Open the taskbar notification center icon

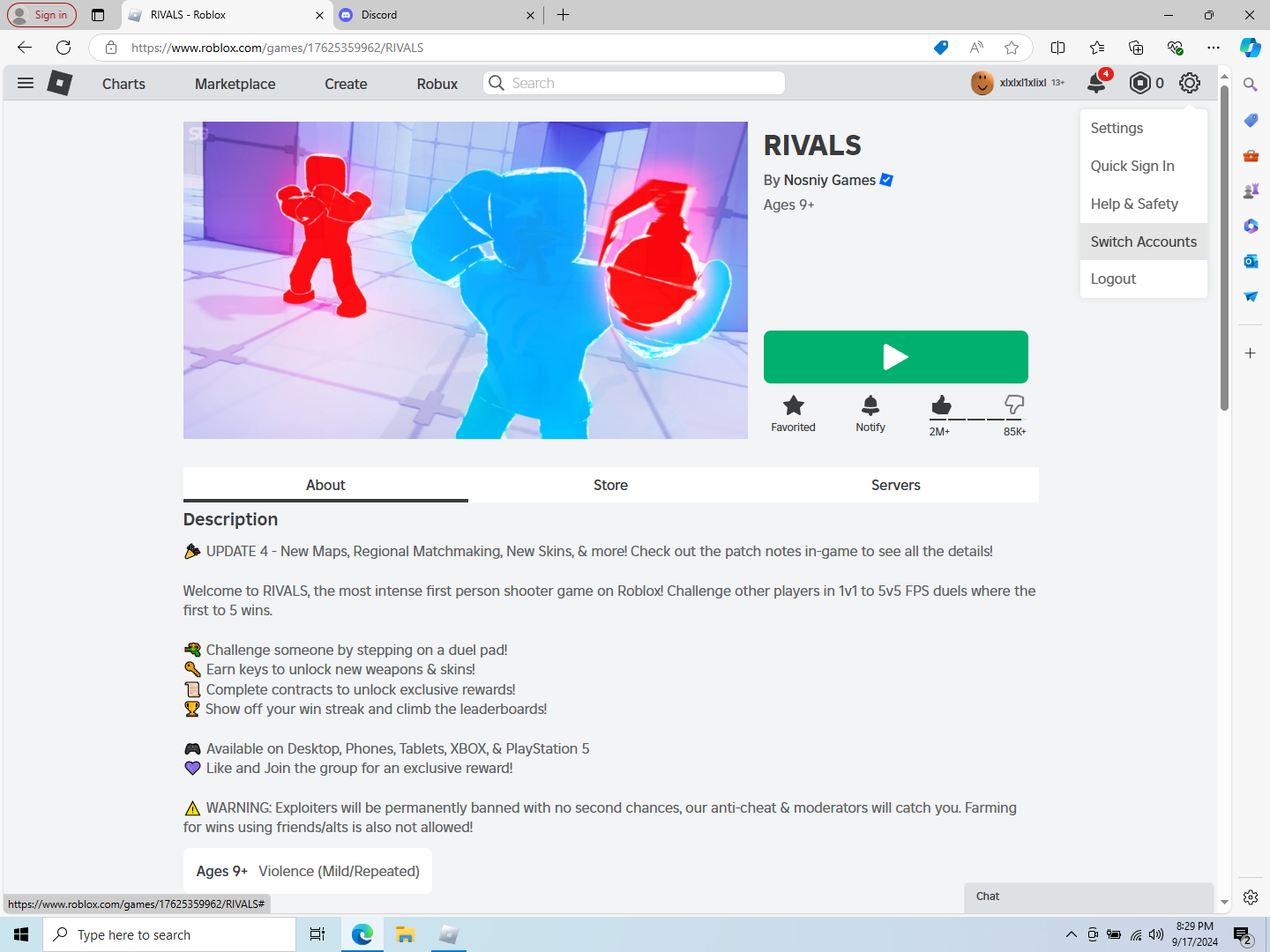pyautogui.click(x=1243, y=935)
